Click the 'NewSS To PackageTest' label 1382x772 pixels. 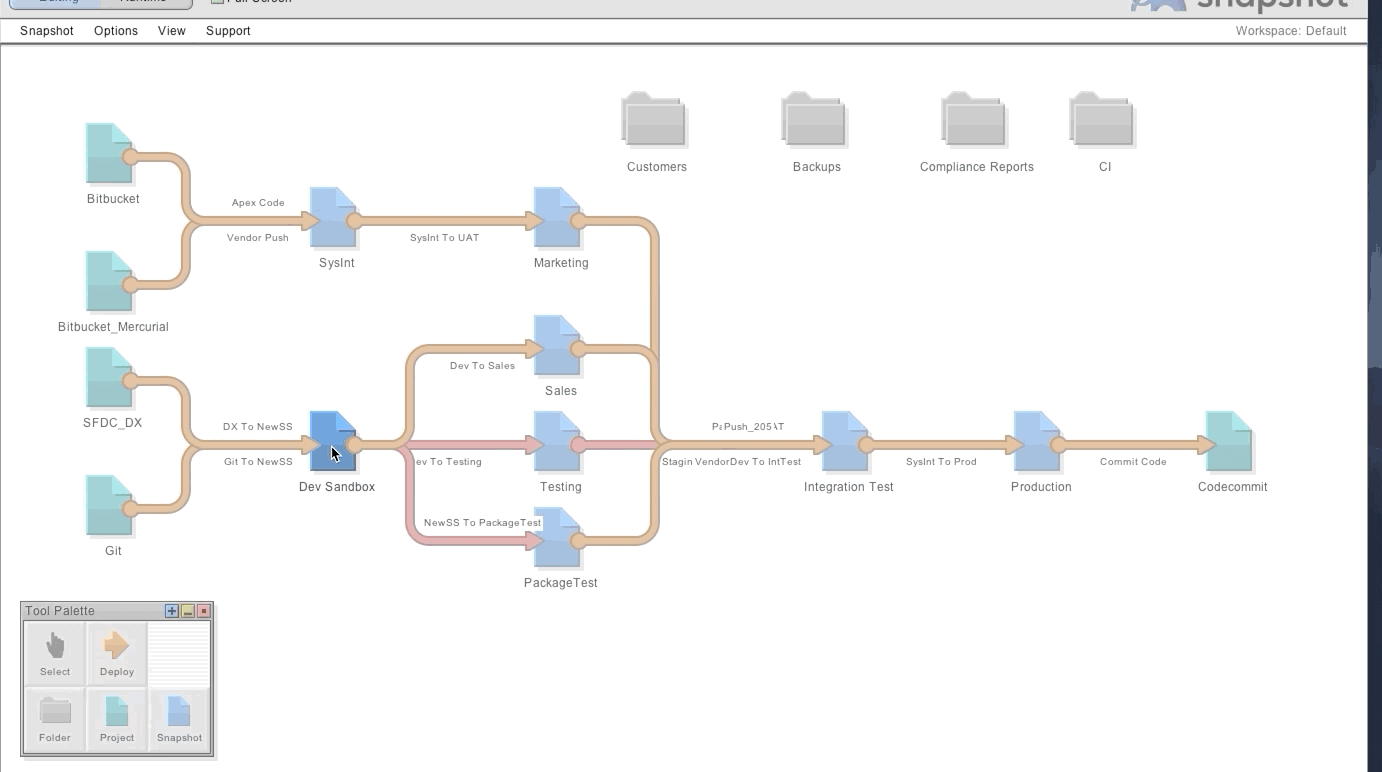[482, 523]
